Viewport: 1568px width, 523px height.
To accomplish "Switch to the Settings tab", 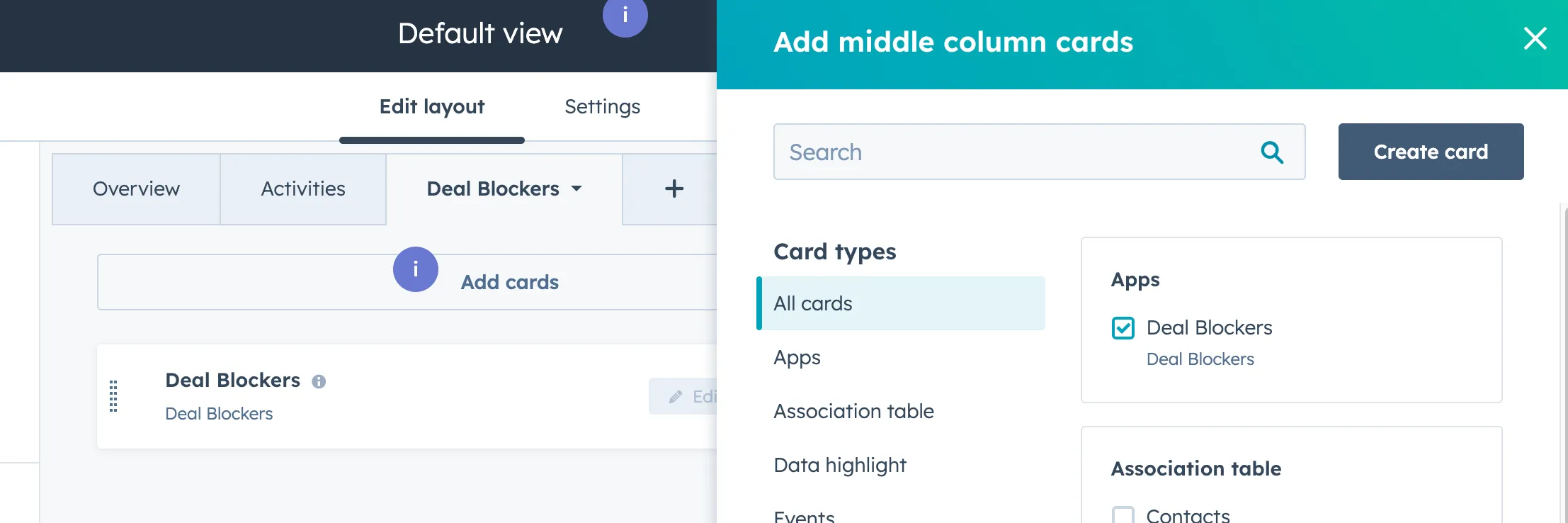I will pyautogui.click(x=602, y=107).
